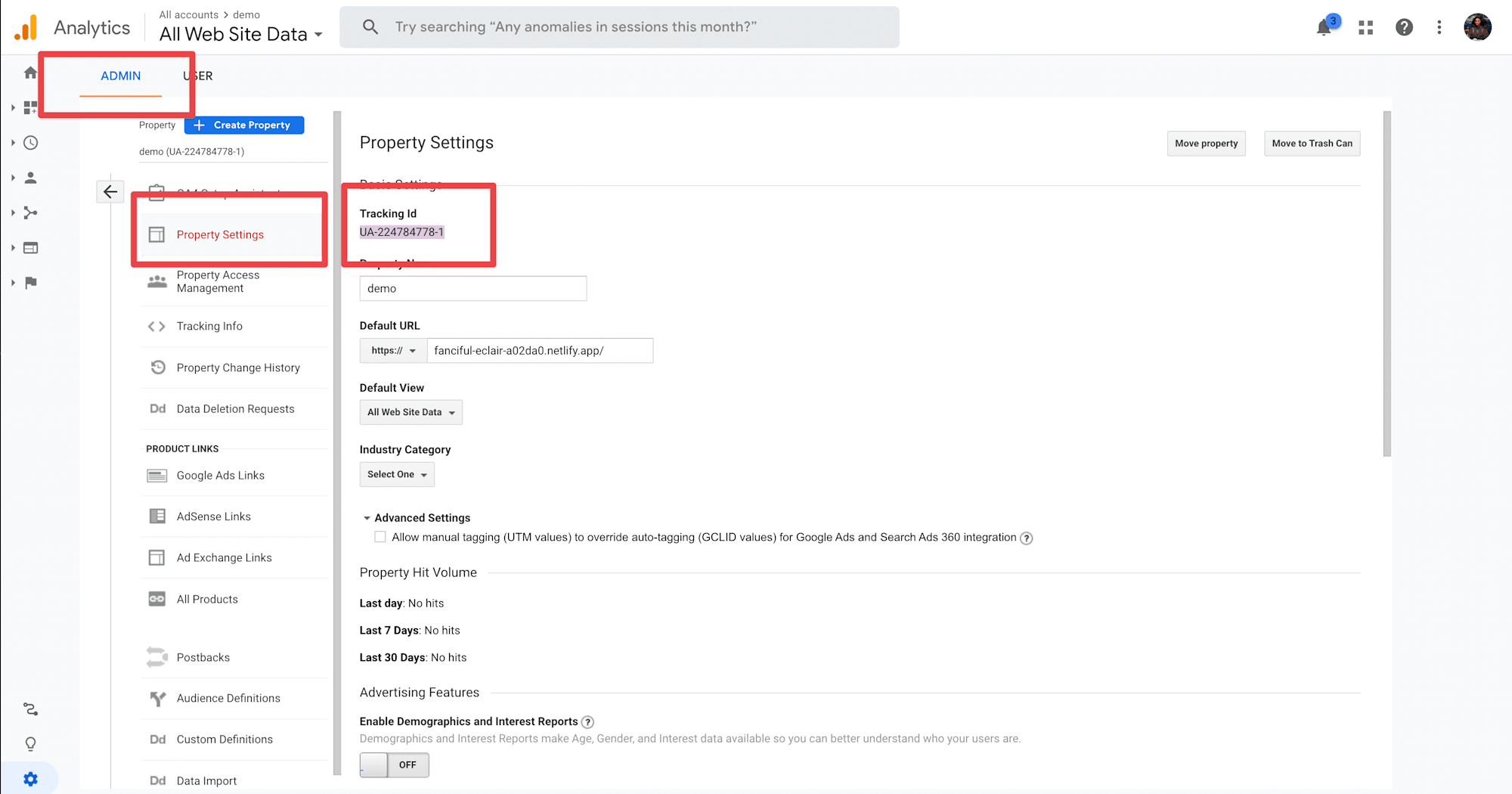
Task: Switch to the USER tab
Action: click(x=198, y=76)
